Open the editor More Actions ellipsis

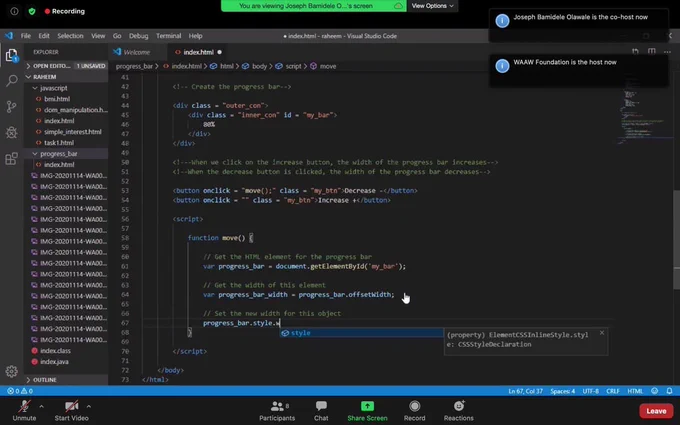667,52
